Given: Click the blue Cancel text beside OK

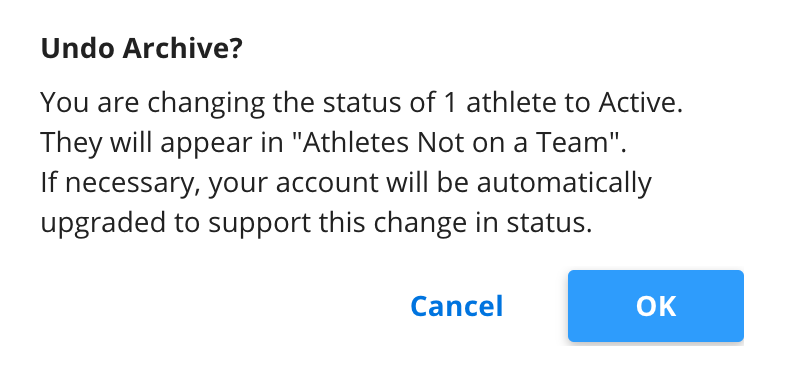Looking at the screenshot, I should point(456,306).
